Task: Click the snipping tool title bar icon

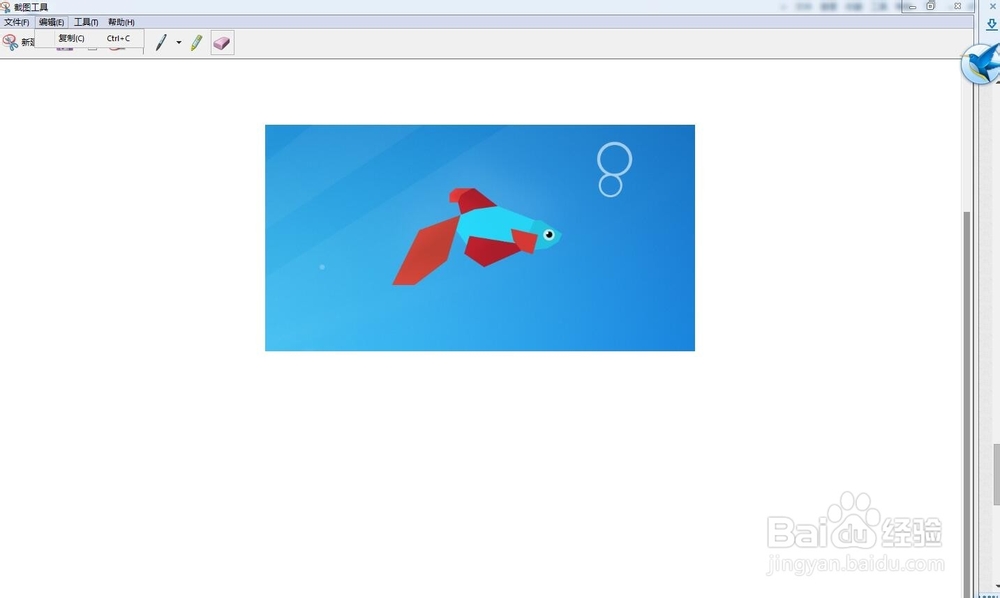Action: click(6, 7)
